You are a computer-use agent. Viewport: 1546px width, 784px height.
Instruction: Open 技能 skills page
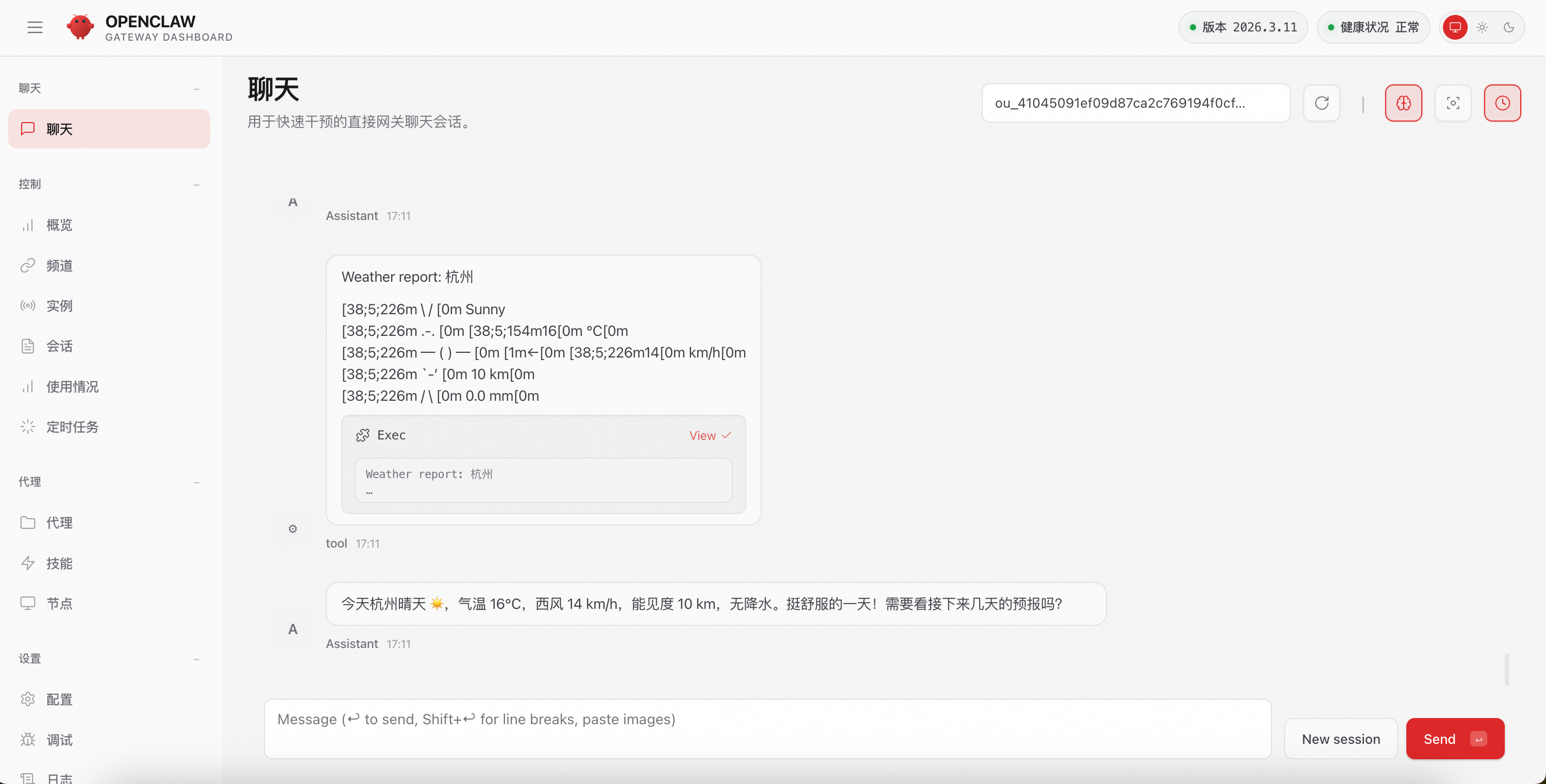[109, 563]
